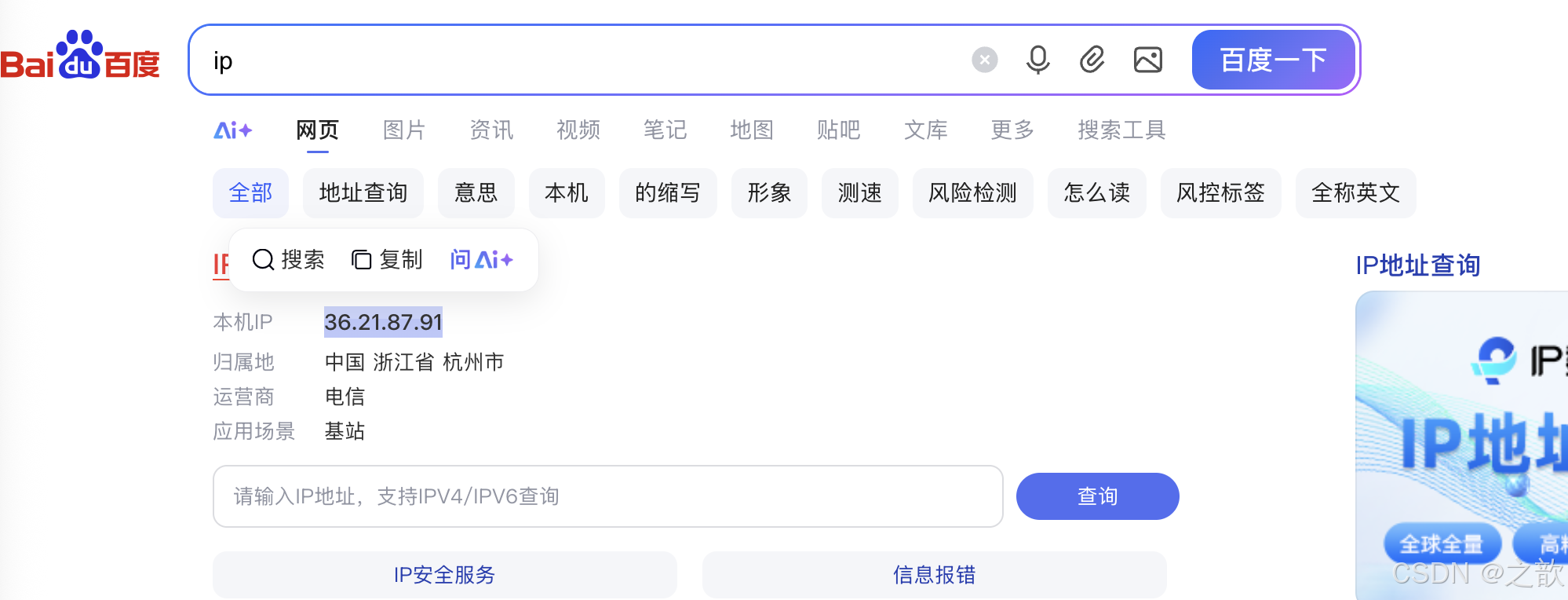Go to the 地图 tab
The height and width of the screenshot is (600, 1568).
752,130
